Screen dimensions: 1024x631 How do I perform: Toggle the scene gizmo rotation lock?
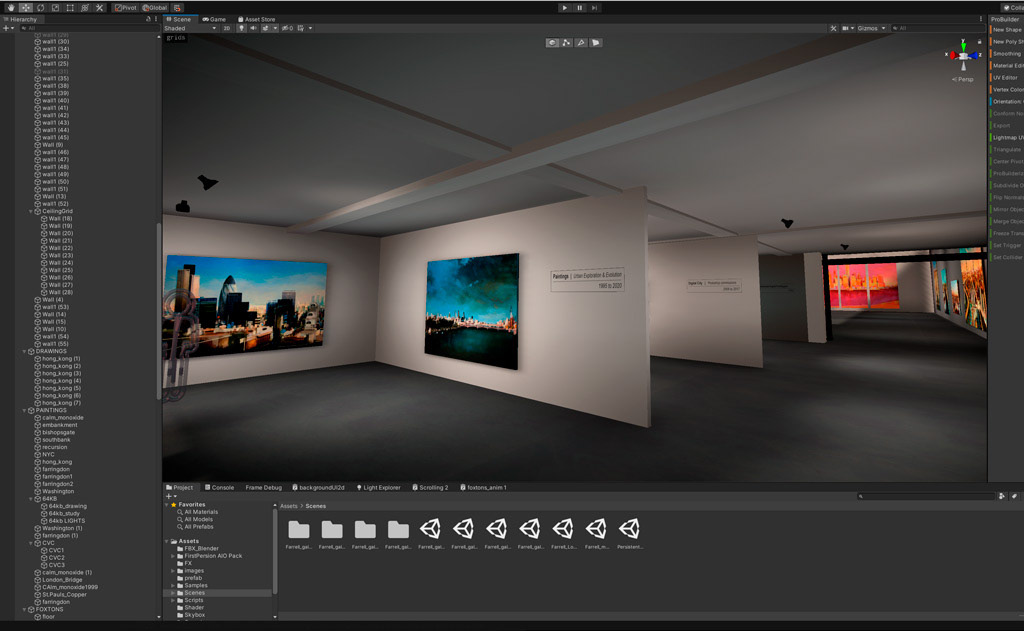tap(979, 42)
